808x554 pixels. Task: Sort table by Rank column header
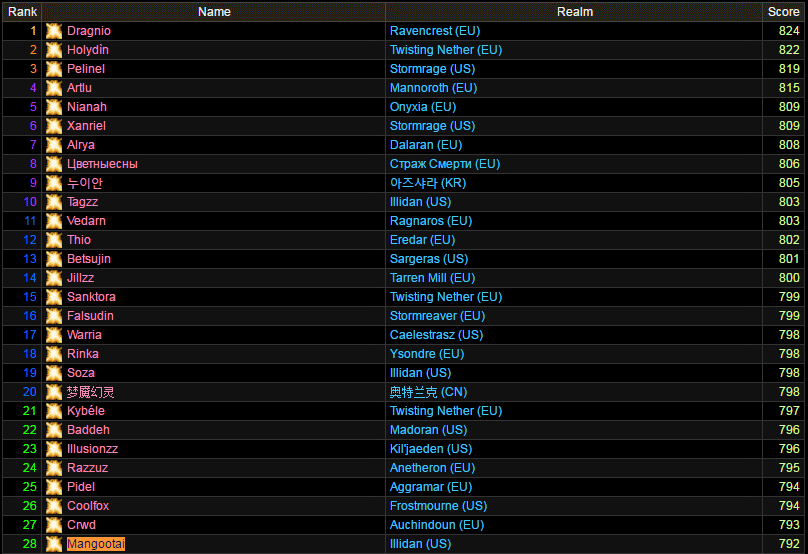[22, 12]
